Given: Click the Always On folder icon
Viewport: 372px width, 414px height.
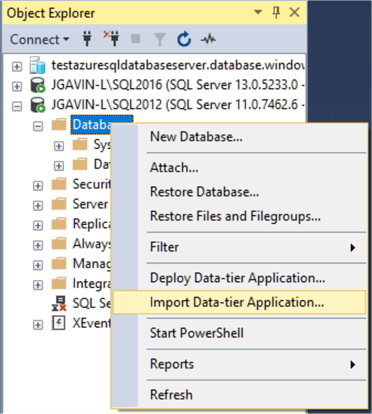Looking at the screenshot, I should pos(59,244).
